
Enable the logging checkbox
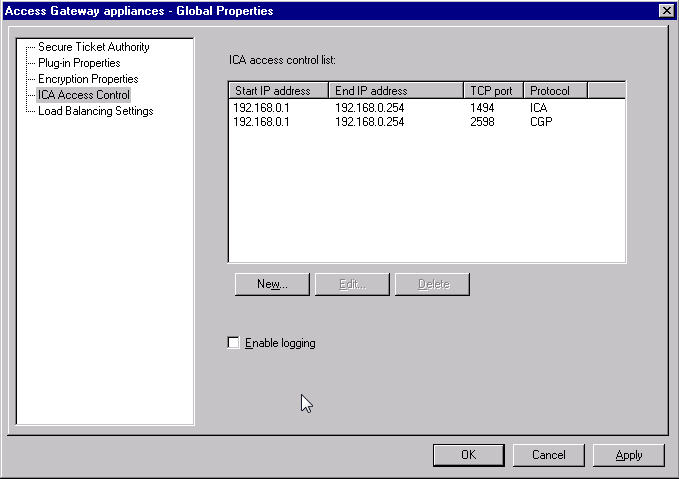[x=233, y=343]
